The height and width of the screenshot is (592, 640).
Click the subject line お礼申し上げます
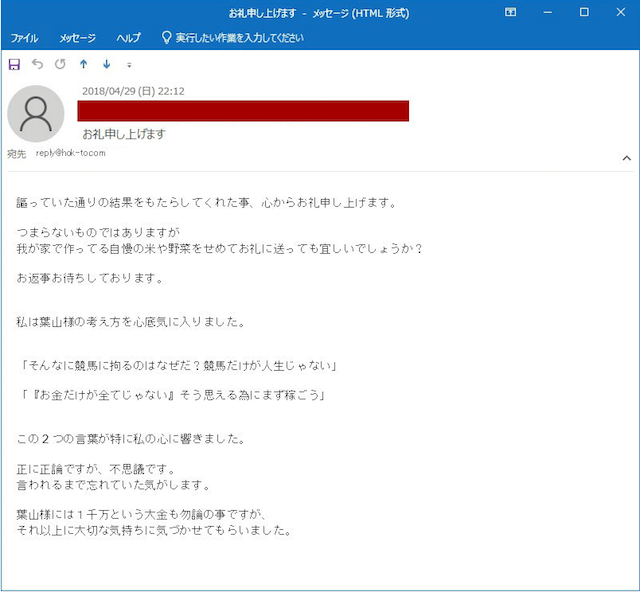[x=124, y=134]
